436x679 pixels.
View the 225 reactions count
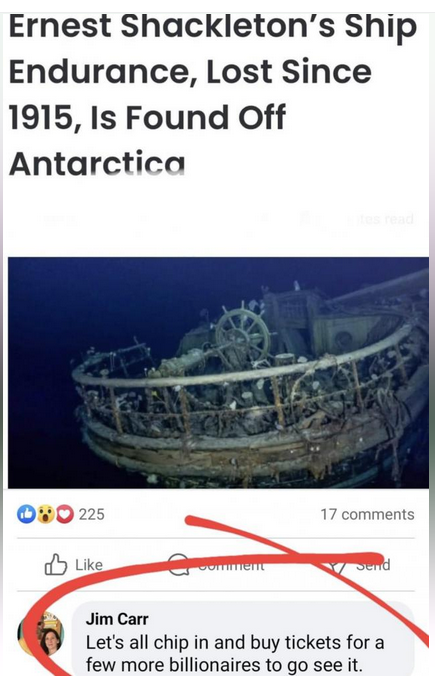pos(91,514)
